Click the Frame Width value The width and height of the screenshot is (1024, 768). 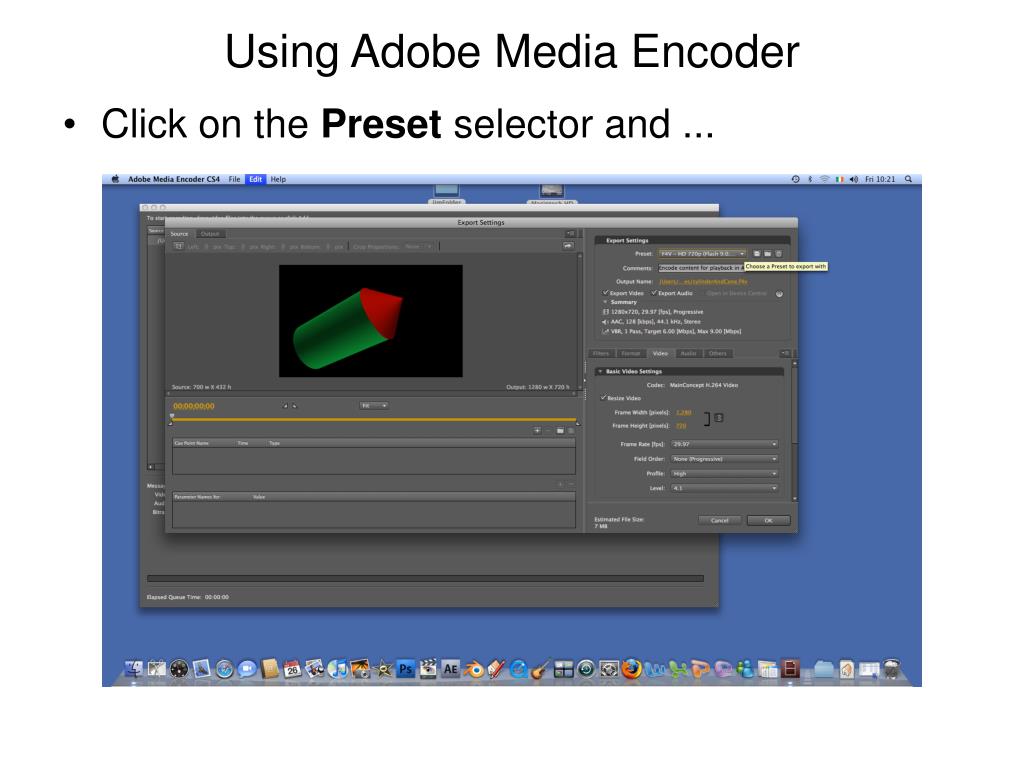click(x=683, y=413)
